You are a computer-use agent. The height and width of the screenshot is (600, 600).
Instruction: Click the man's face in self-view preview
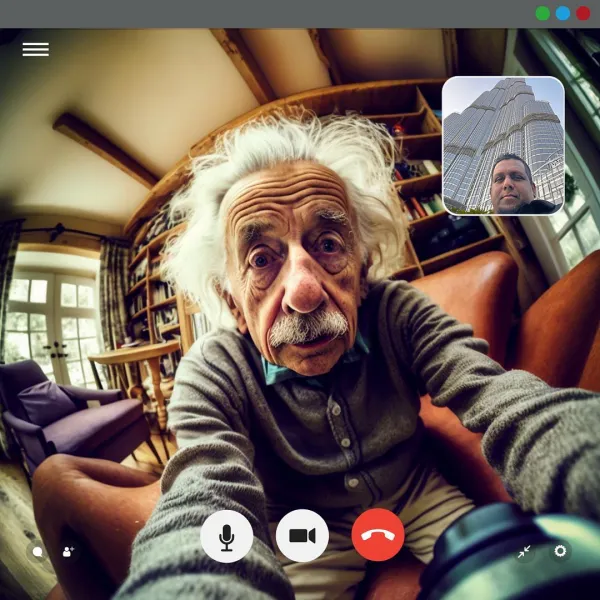(513, 183)
